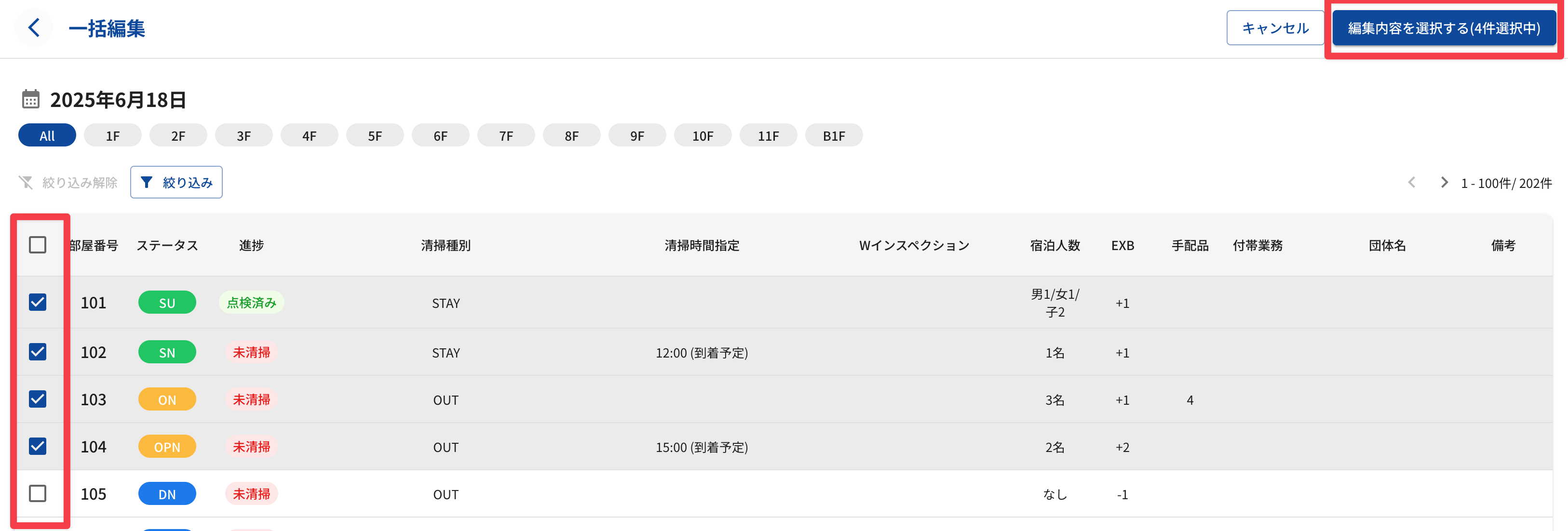Click the clear filter funnel icon
Image resolution: width=1568 pixels, height=531 pixels.
pos(26,183)
